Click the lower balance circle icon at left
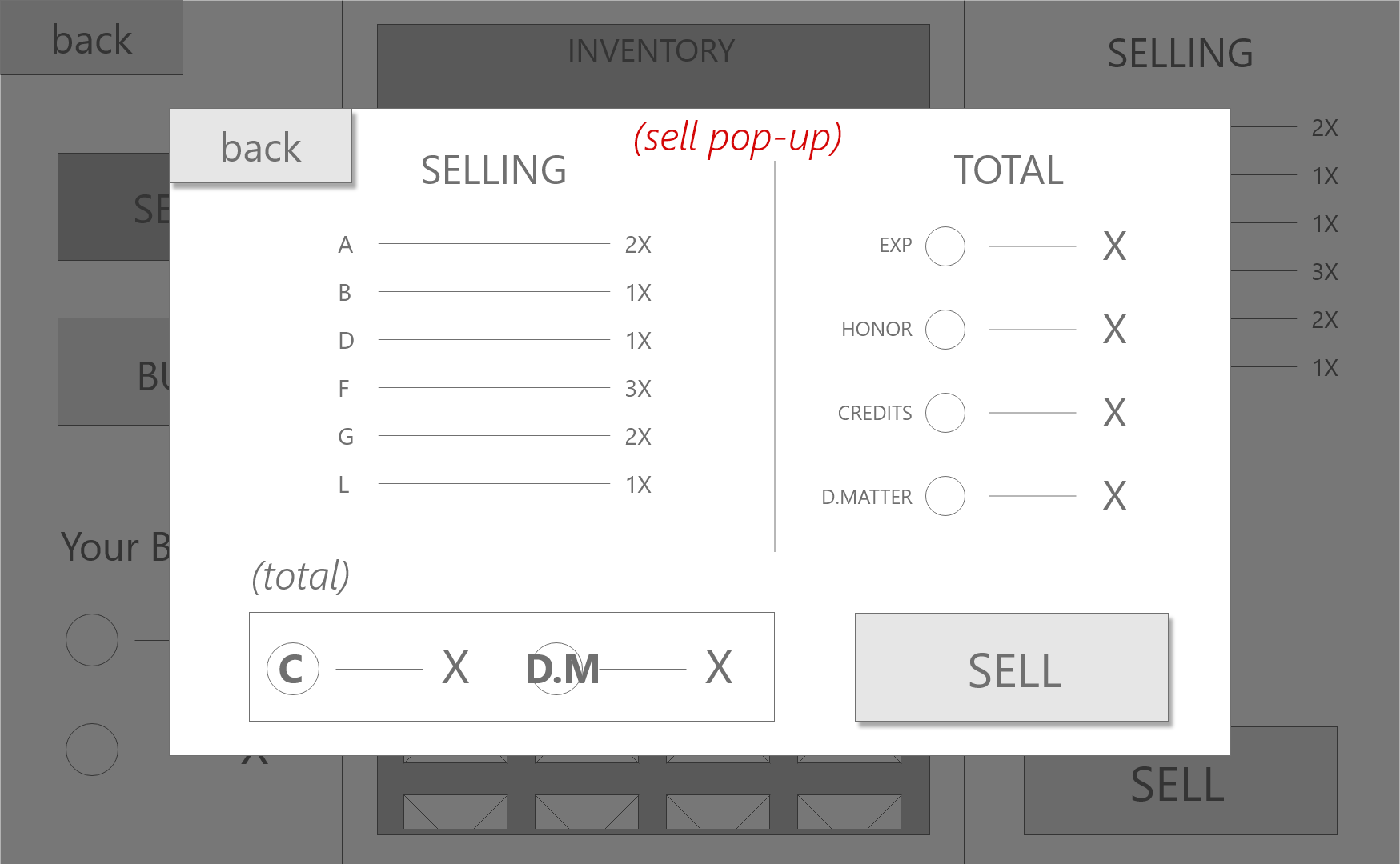1400x864 pixels. 92,750
